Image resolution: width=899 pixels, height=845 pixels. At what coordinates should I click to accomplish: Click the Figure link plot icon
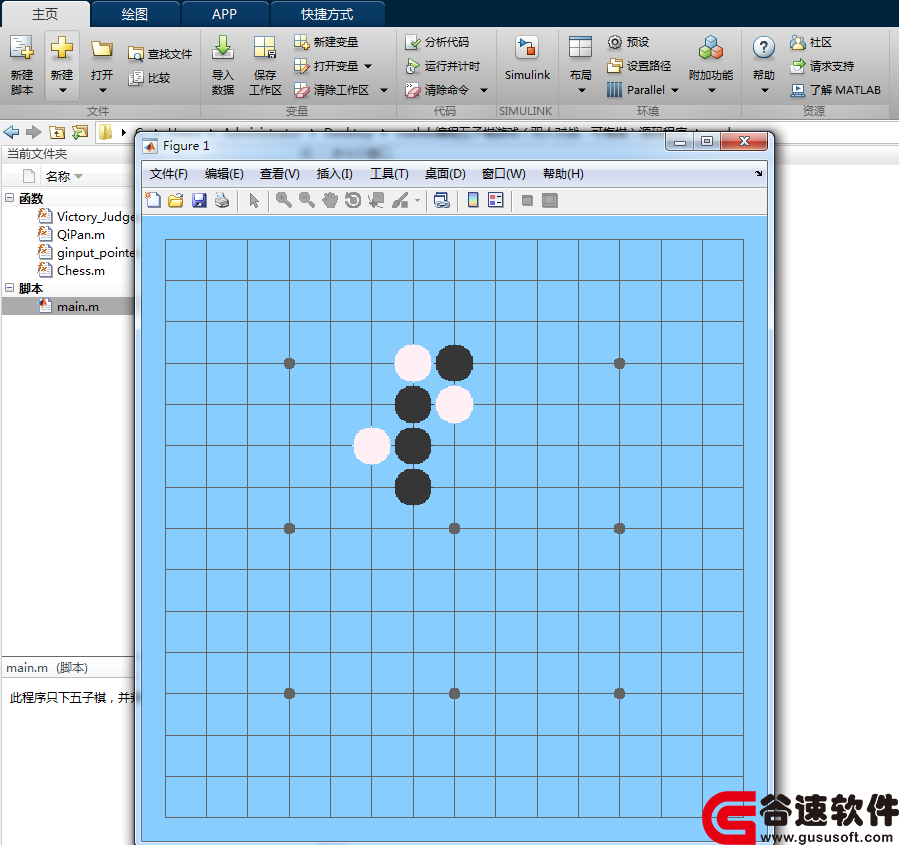441,200
